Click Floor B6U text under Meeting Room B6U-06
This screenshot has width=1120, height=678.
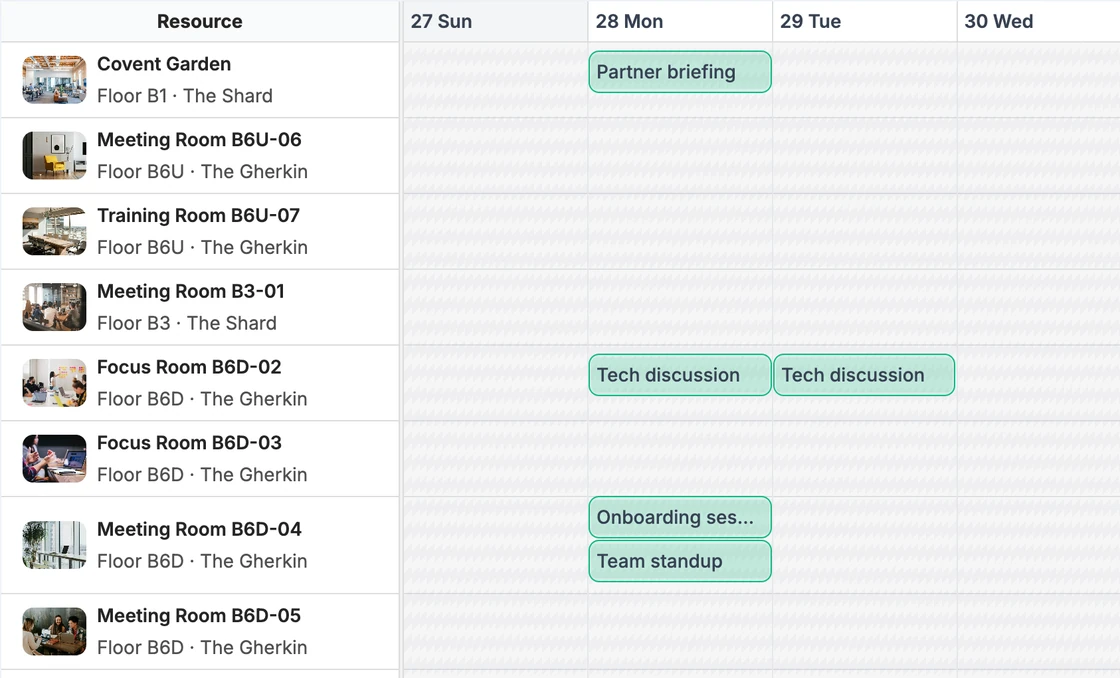(203, 171)
